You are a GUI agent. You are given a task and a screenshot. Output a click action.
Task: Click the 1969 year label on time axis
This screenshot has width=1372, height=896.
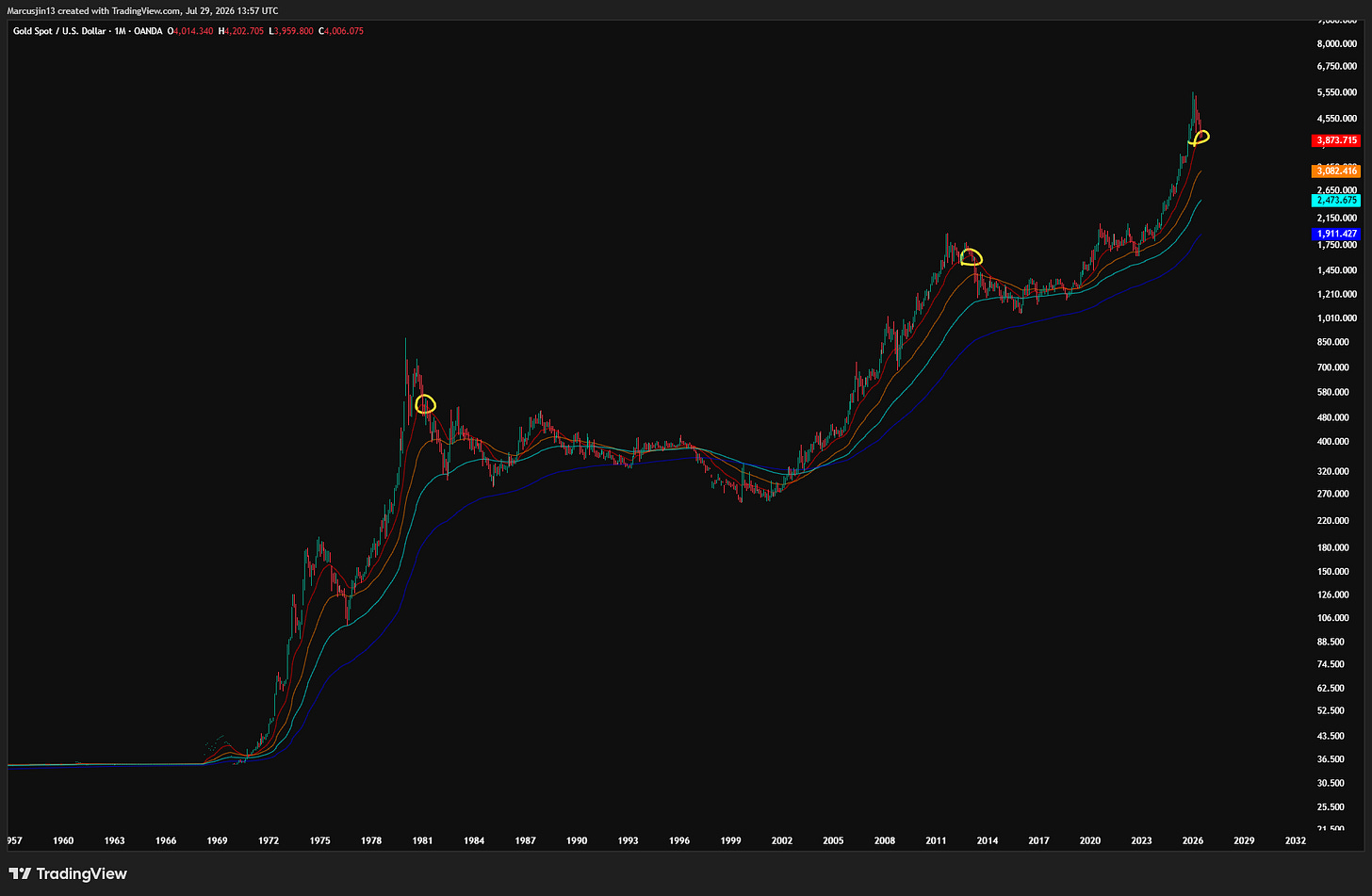(217, 840)
